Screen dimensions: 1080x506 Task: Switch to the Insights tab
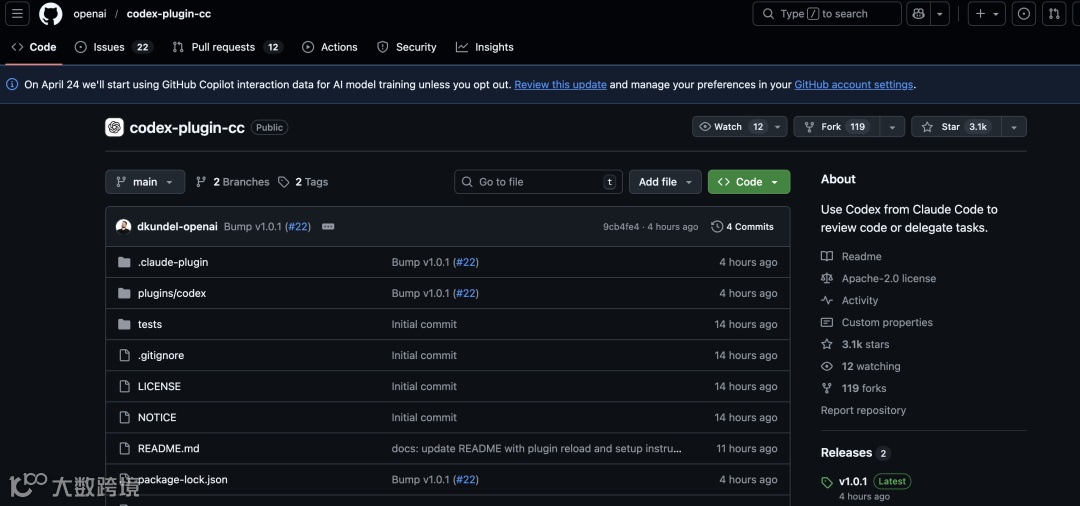pos(485,47)
